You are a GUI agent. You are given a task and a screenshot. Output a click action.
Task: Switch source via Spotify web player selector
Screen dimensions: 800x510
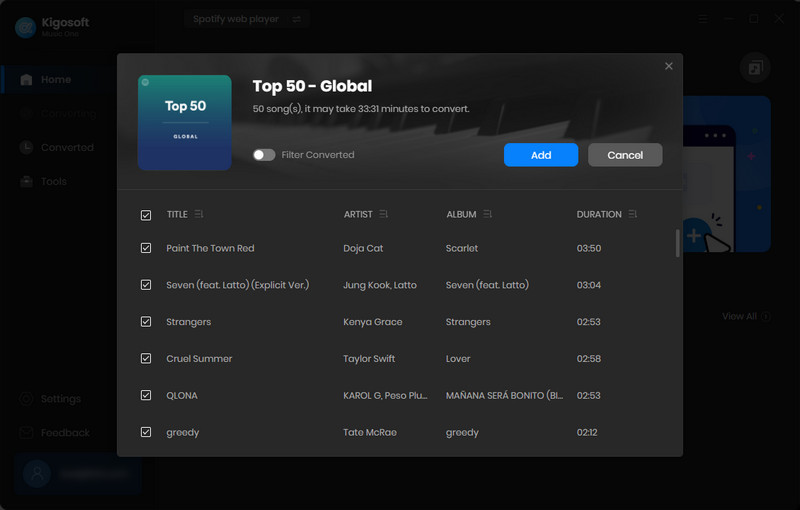pyautogui.click(x=246, y=19)
